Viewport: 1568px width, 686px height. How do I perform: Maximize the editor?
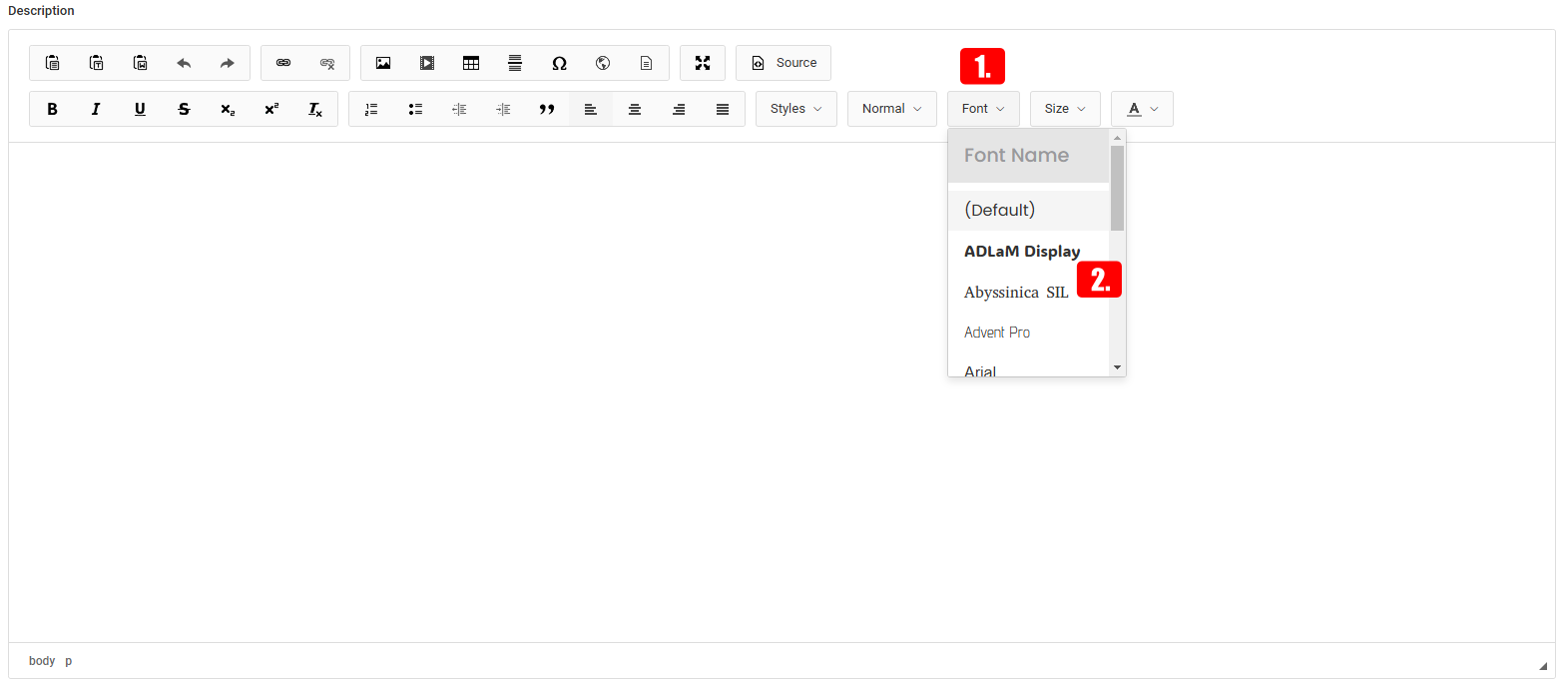point(703,63)
